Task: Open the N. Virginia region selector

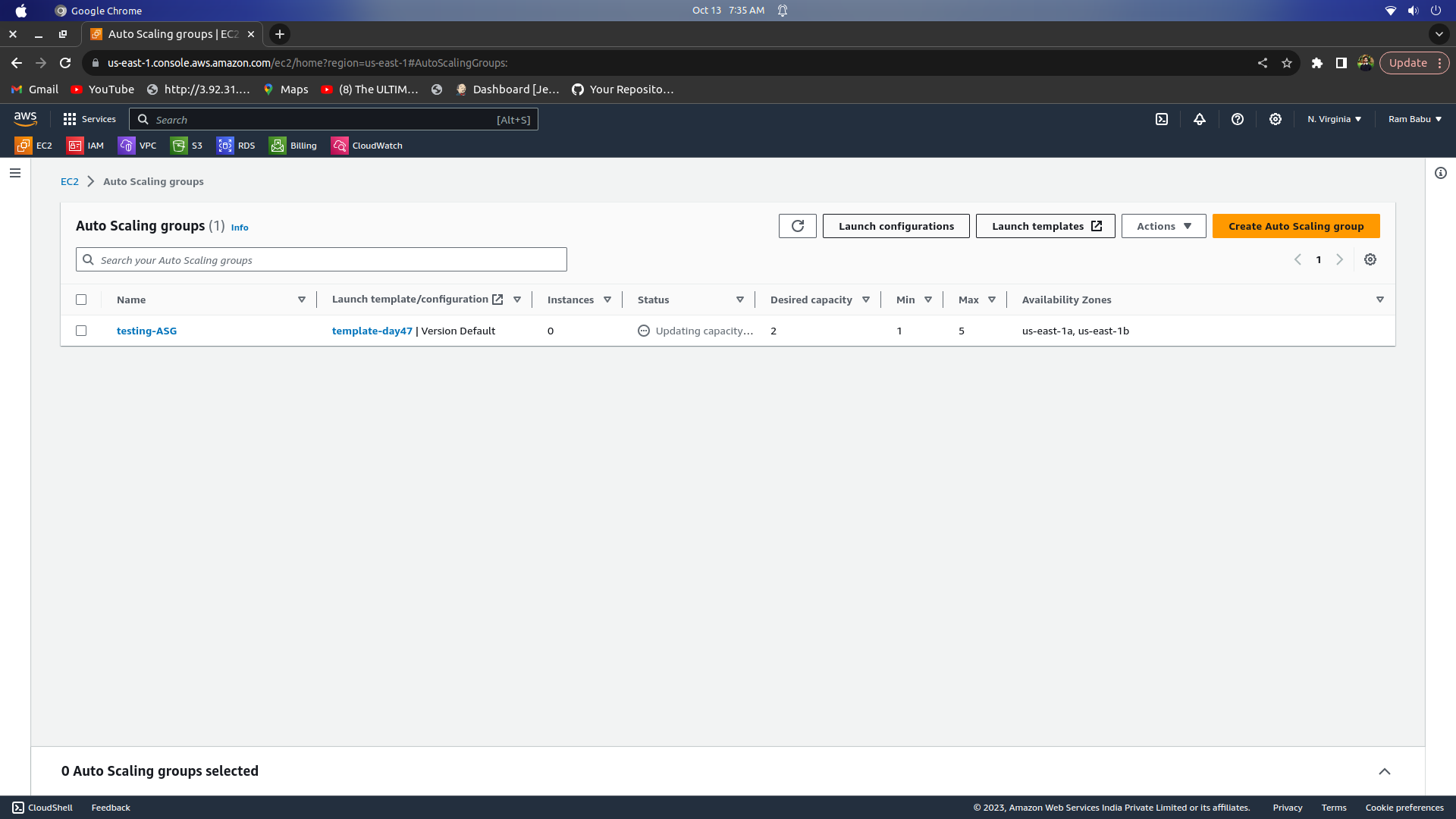Action: [1335, 119]
